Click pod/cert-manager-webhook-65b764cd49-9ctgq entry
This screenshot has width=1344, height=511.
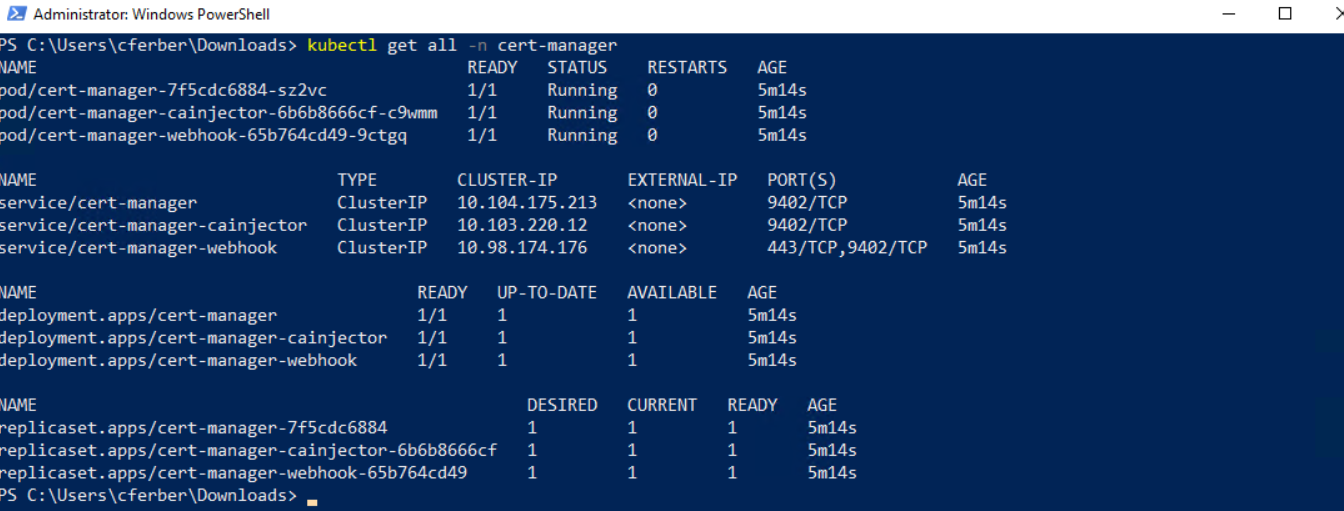(x=203, y=135)
